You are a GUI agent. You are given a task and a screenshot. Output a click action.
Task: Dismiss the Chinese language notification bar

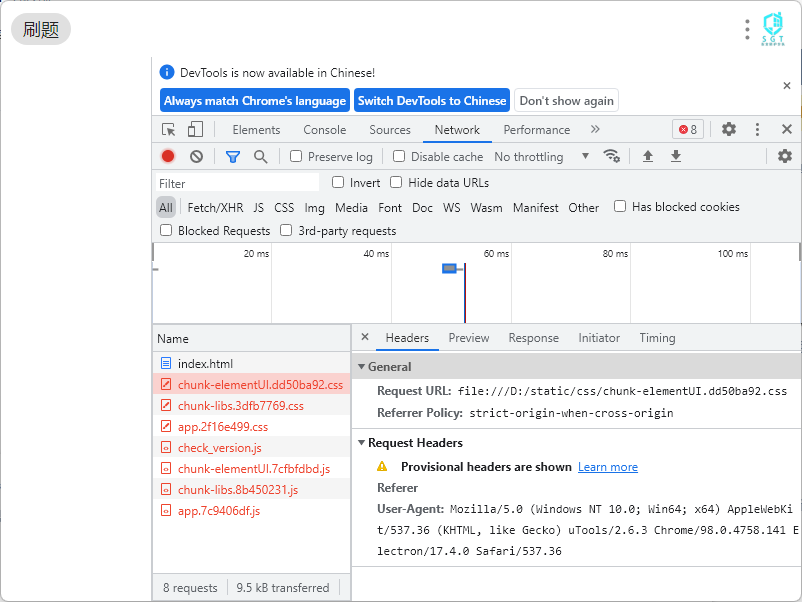coord(787,85)
